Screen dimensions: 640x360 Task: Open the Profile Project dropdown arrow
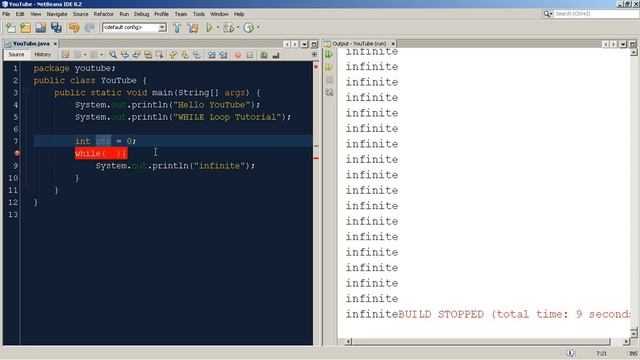point(258,28)
